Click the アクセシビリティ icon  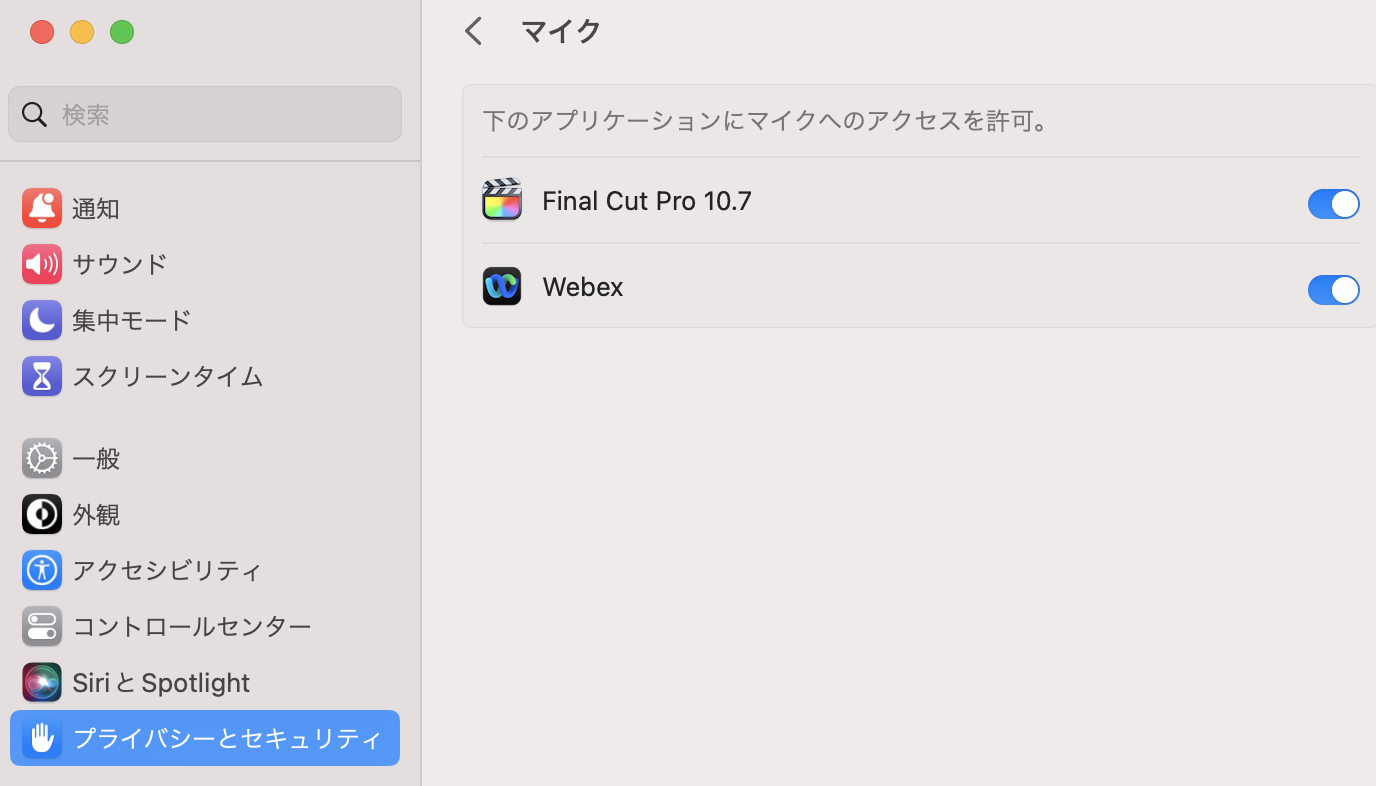[42, 570]
